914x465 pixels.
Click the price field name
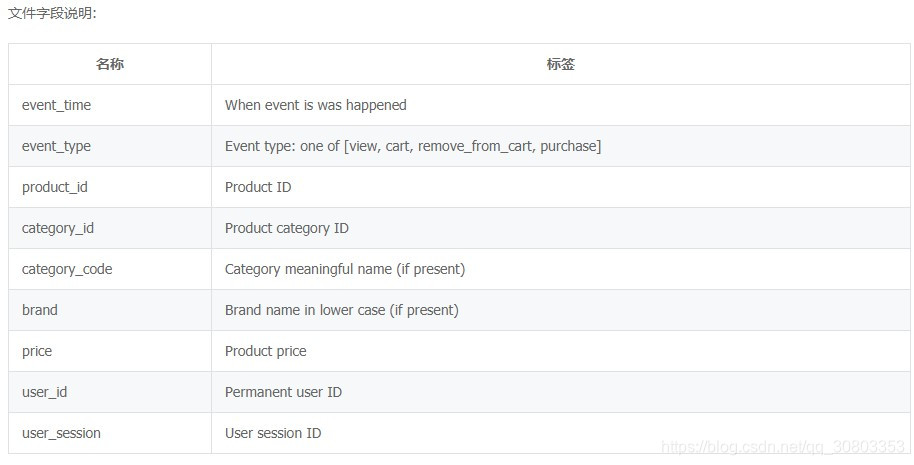click(37, 351)
